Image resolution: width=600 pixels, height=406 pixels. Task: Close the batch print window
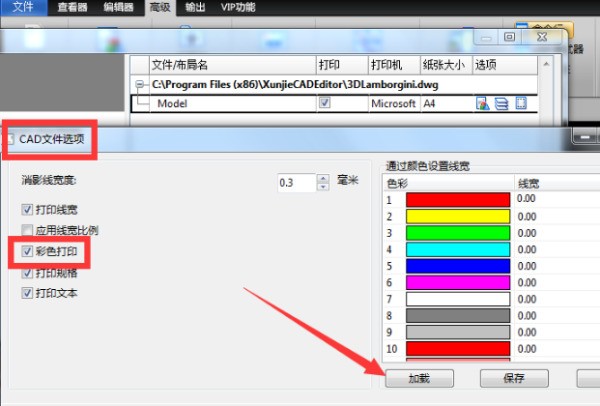(x=542, y=37)
